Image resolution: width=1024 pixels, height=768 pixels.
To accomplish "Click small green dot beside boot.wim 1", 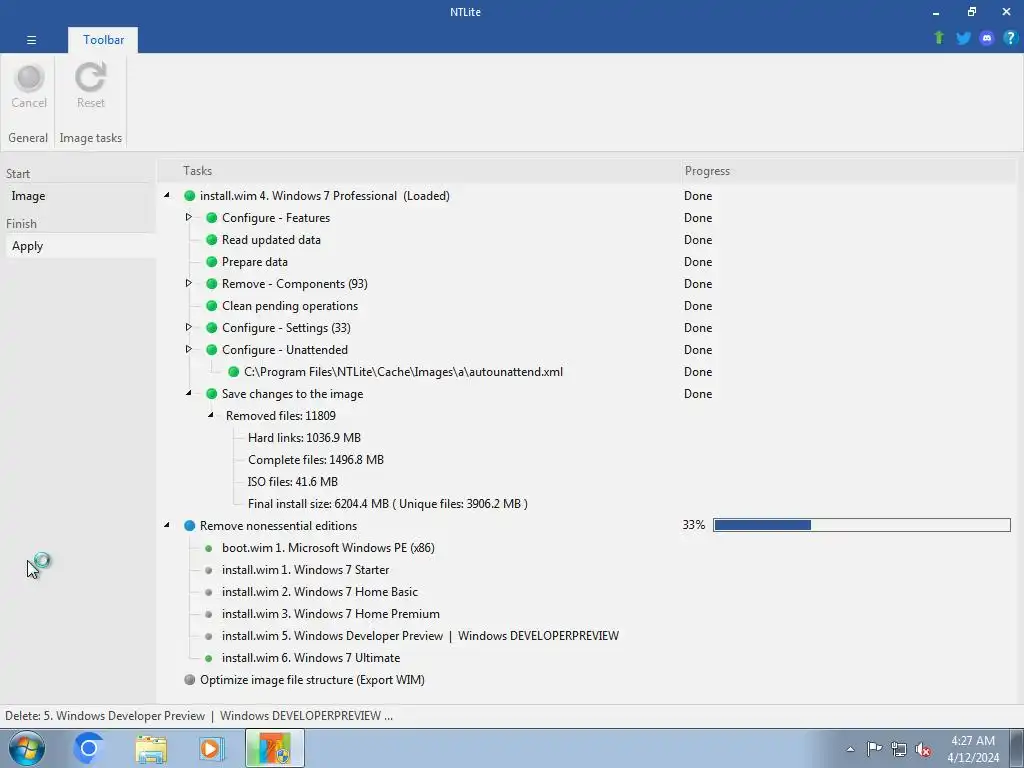I will [x=208, y=549].
